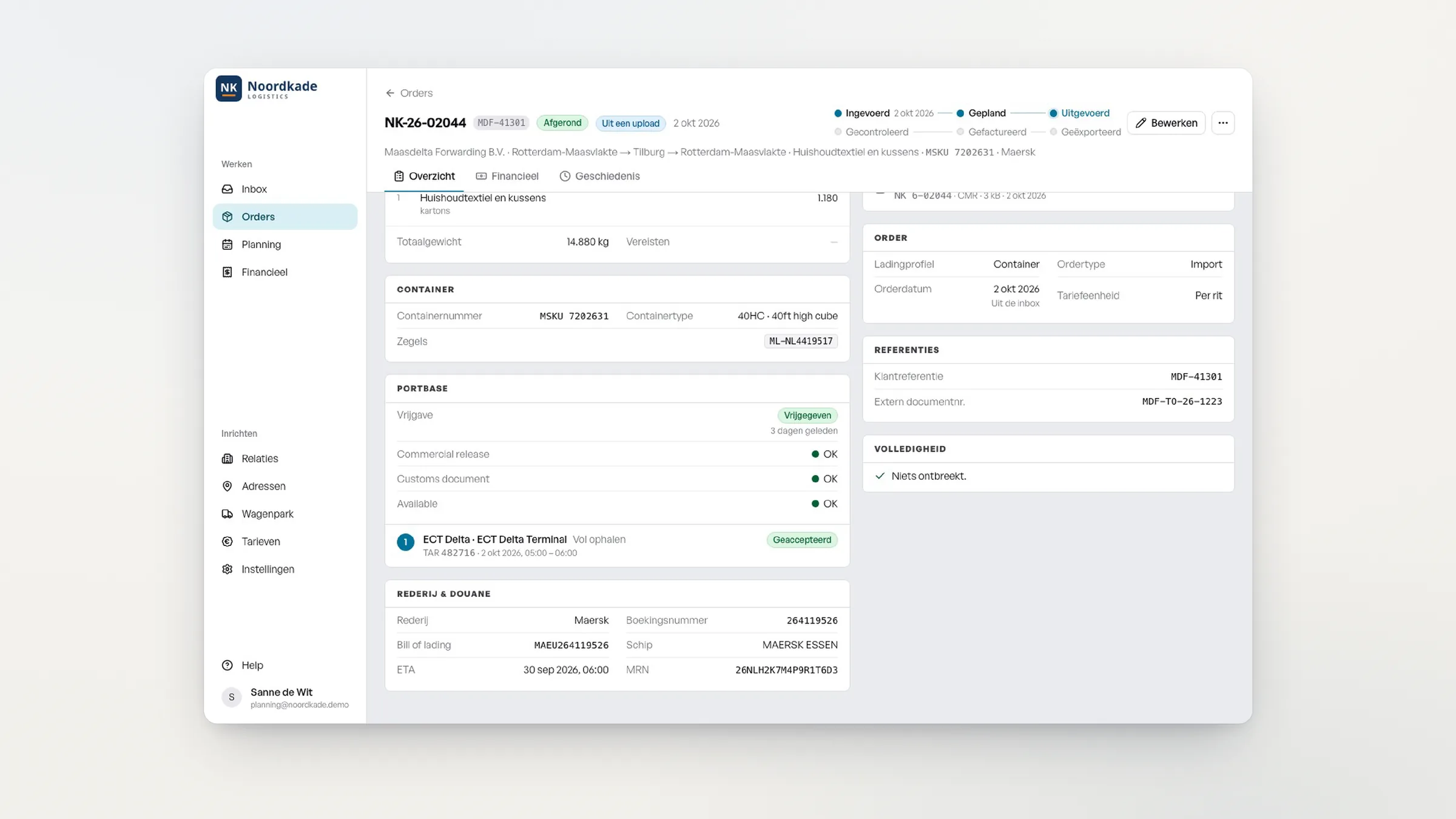
Task: Open Adressen in the sidebar
Action: pyautogui.click(x=285, y=487)
